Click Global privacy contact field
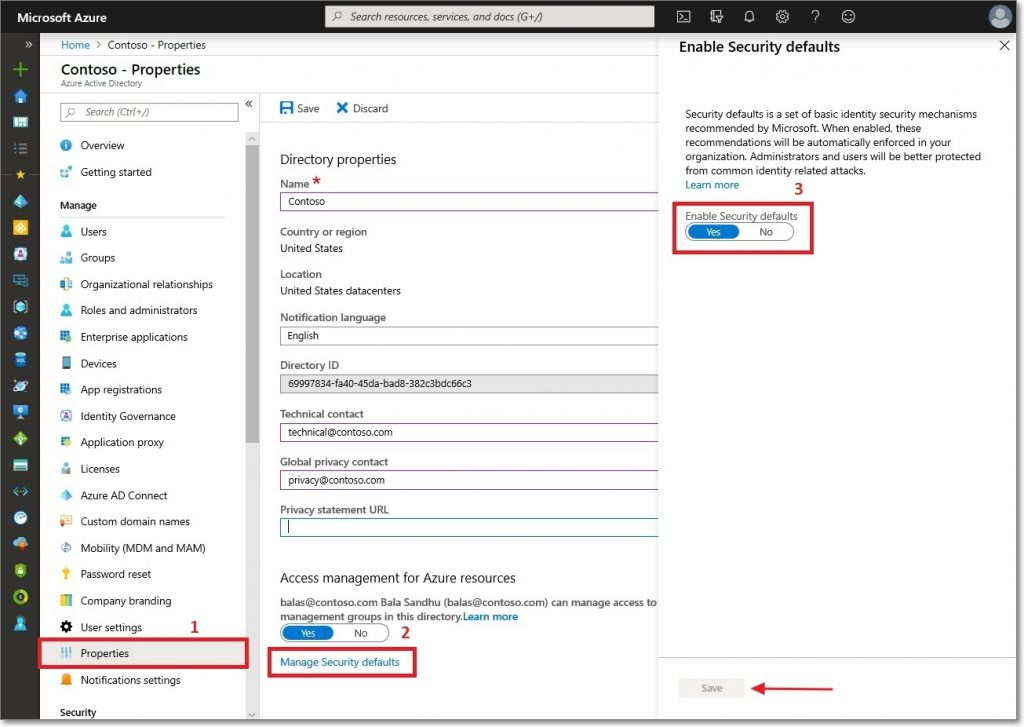 (x=469, y=480)
